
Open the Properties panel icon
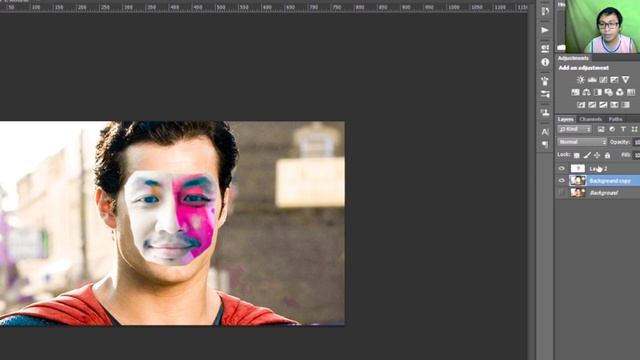(x=545, y=48)
